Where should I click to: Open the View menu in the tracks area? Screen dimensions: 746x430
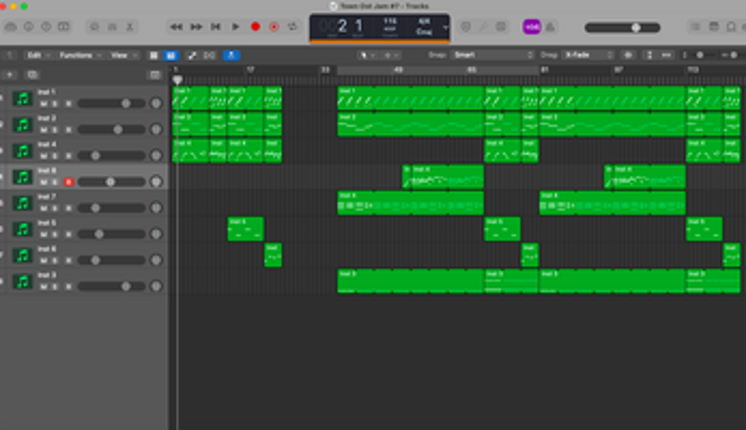122,55
